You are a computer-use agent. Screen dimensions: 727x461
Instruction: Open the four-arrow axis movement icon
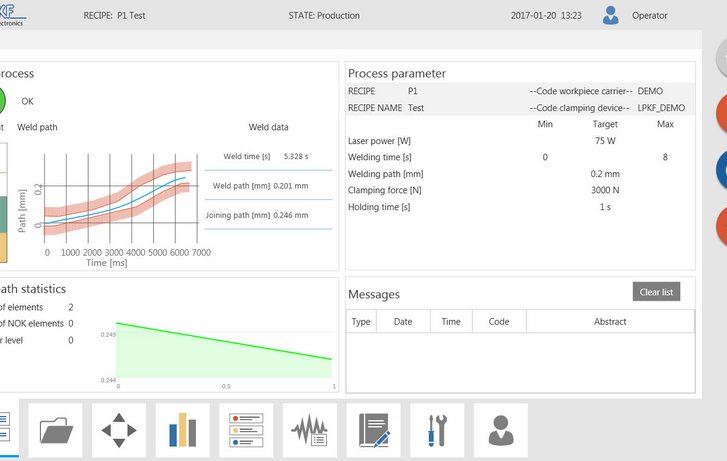(119, 430)
